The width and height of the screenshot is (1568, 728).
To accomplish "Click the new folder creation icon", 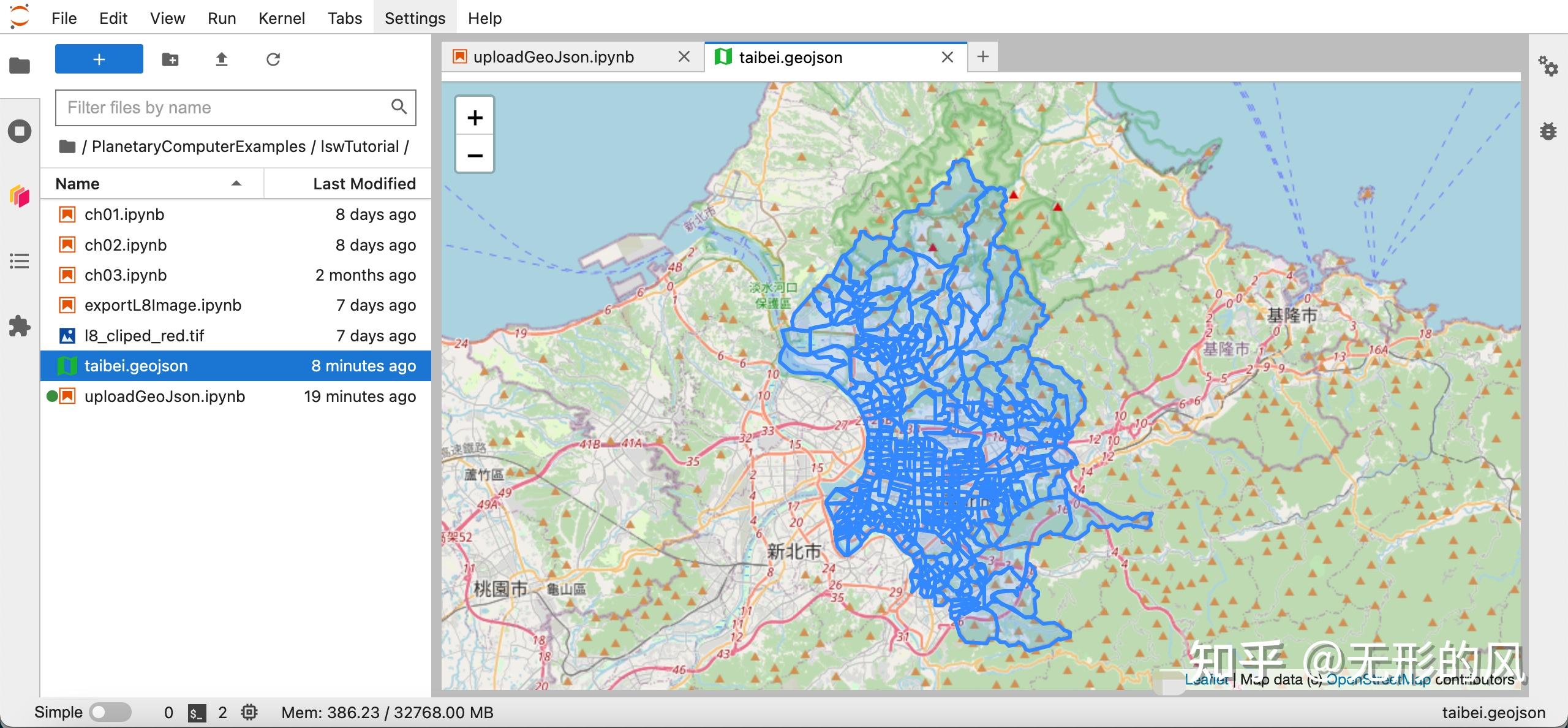I will (x=170, y=60).
